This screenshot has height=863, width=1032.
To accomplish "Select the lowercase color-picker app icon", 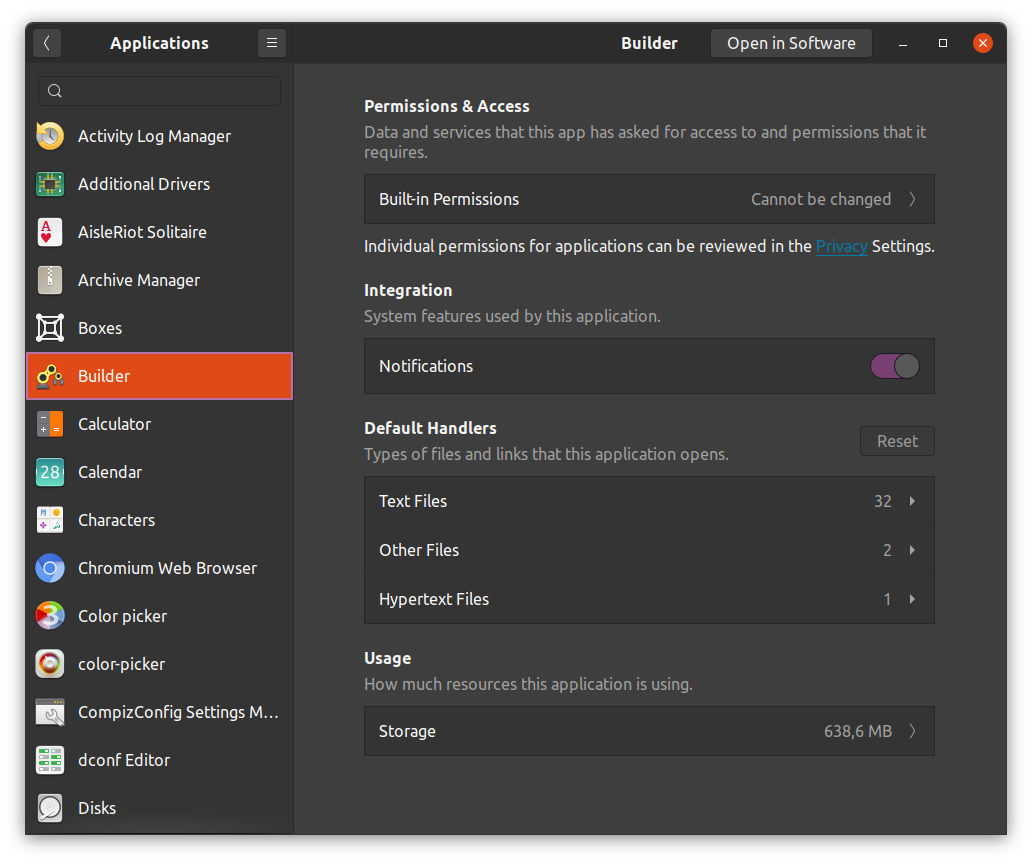I will pyautogui.click(x=50, y=665).
